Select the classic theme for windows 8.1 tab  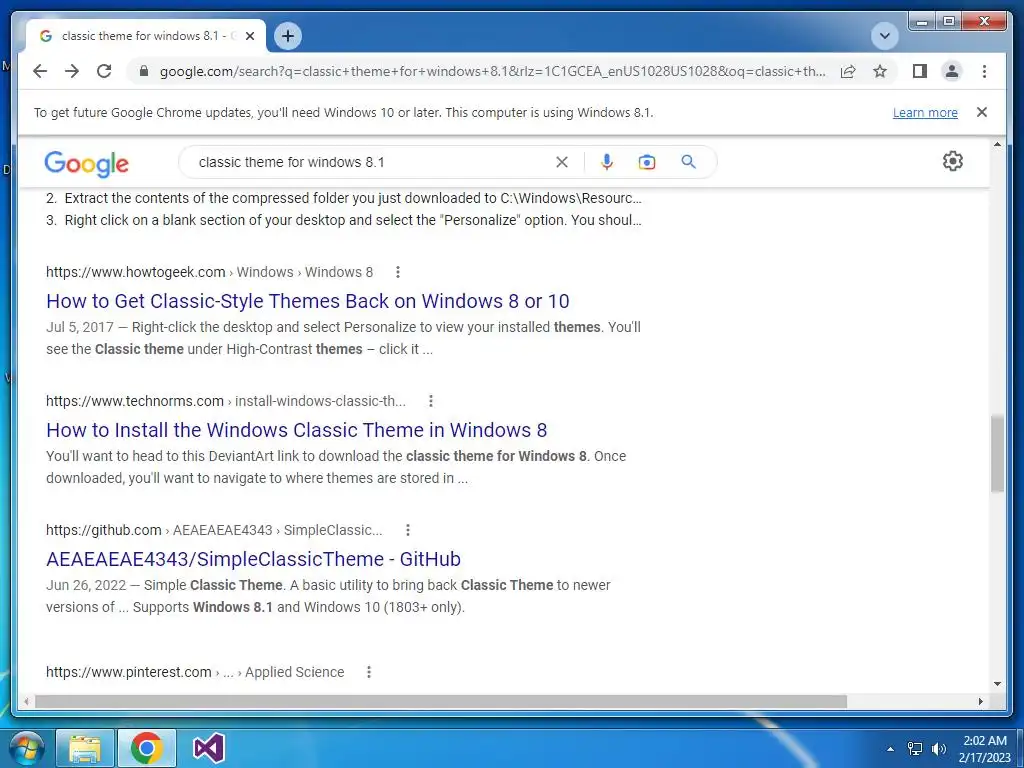(146, 36)
